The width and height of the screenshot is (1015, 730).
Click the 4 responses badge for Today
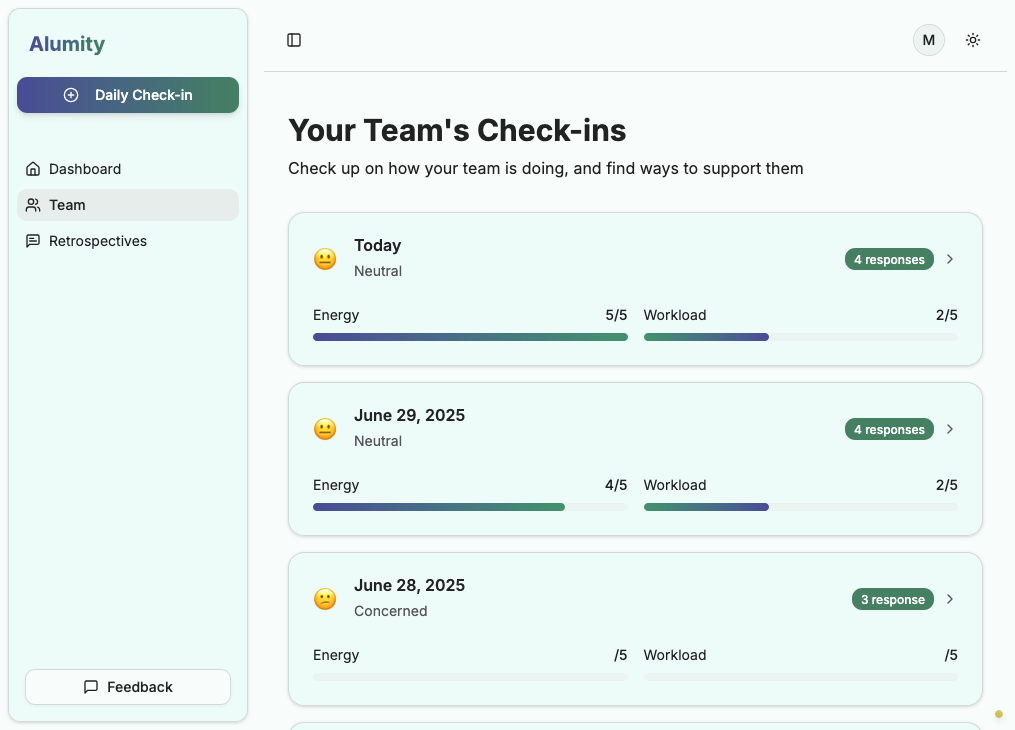(x=889, y=260)
